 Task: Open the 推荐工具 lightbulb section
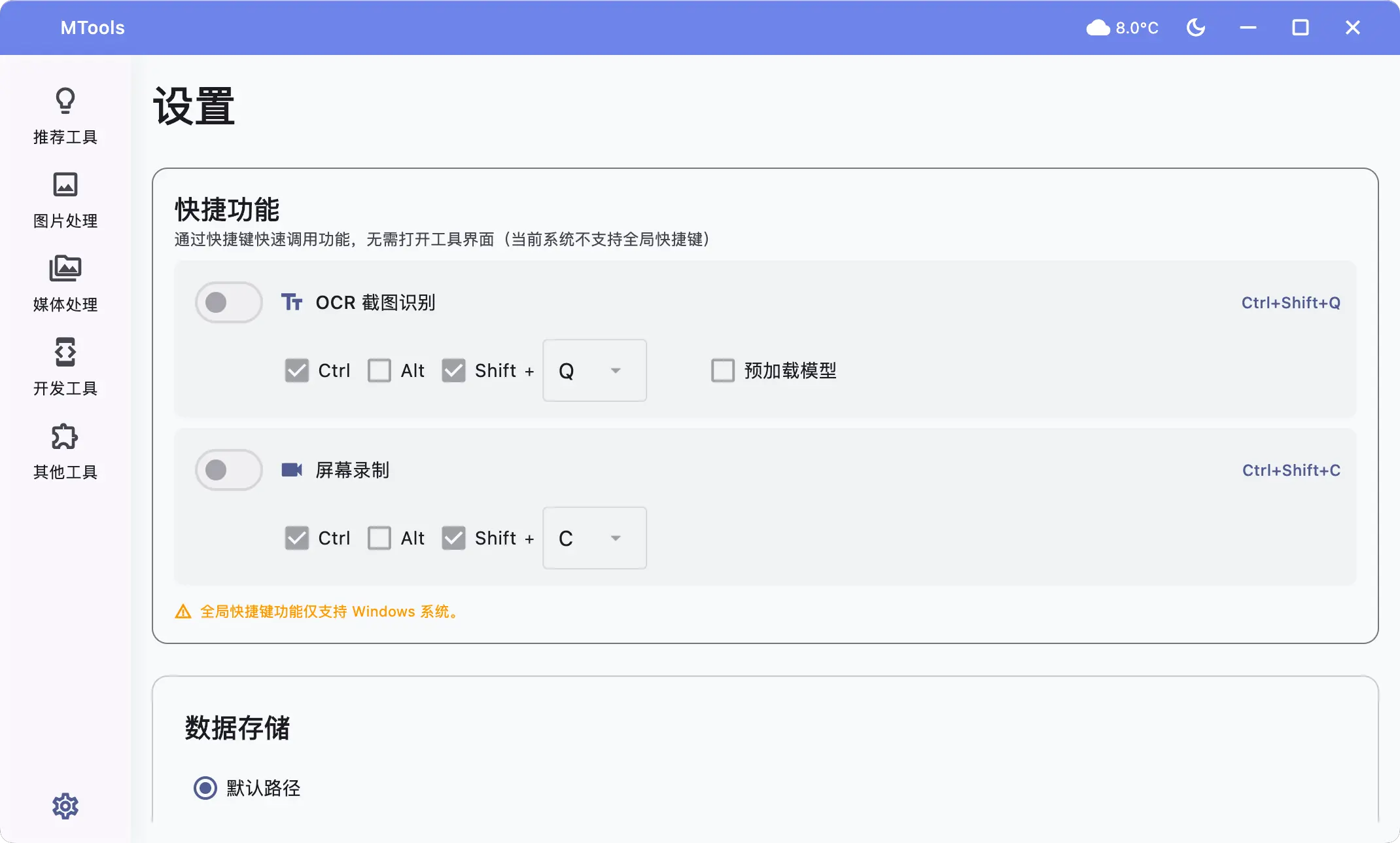tap(65, 116)
